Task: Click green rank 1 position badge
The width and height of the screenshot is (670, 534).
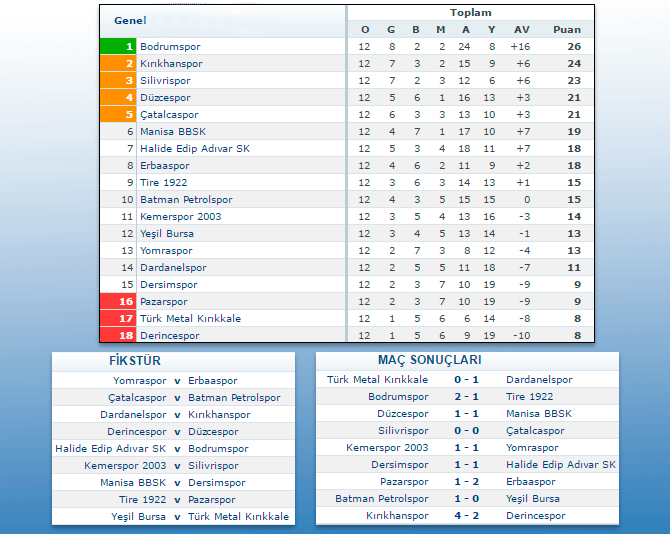Action: (117, 47)
